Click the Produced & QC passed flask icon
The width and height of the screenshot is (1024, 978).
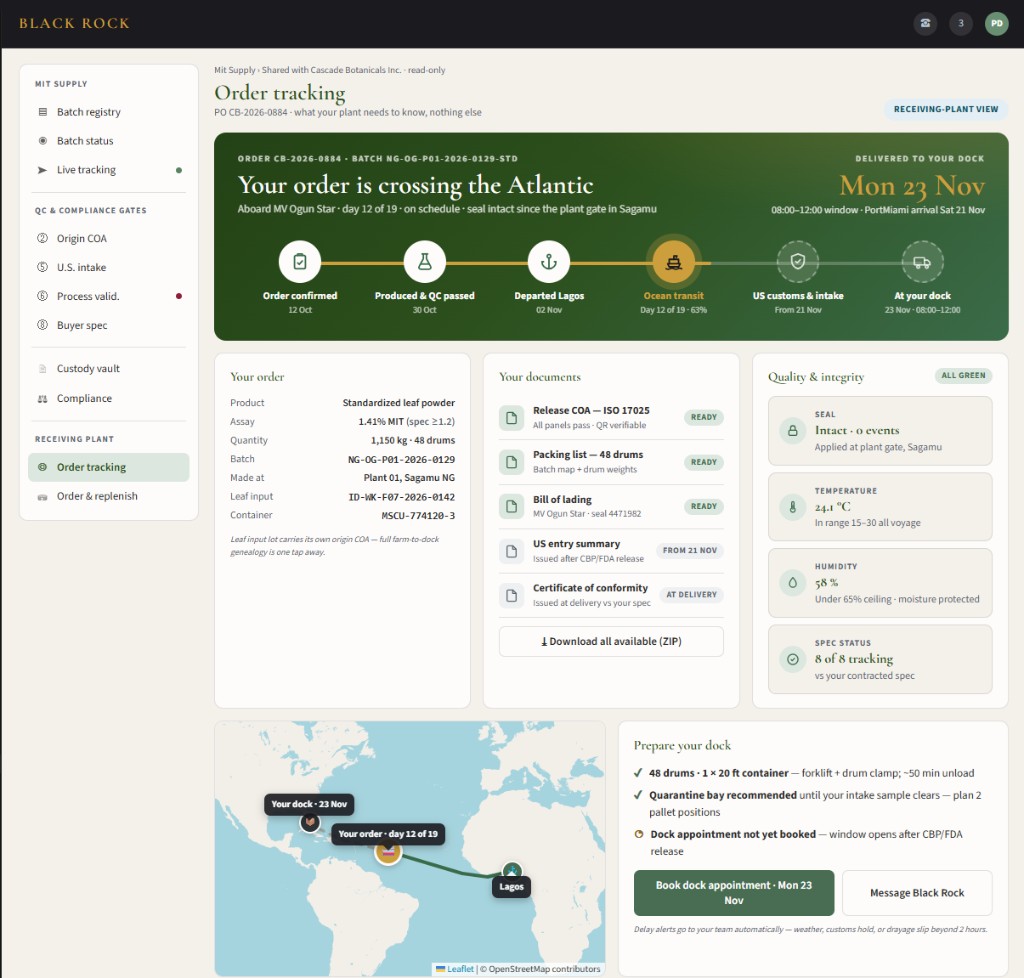(424, 262)
